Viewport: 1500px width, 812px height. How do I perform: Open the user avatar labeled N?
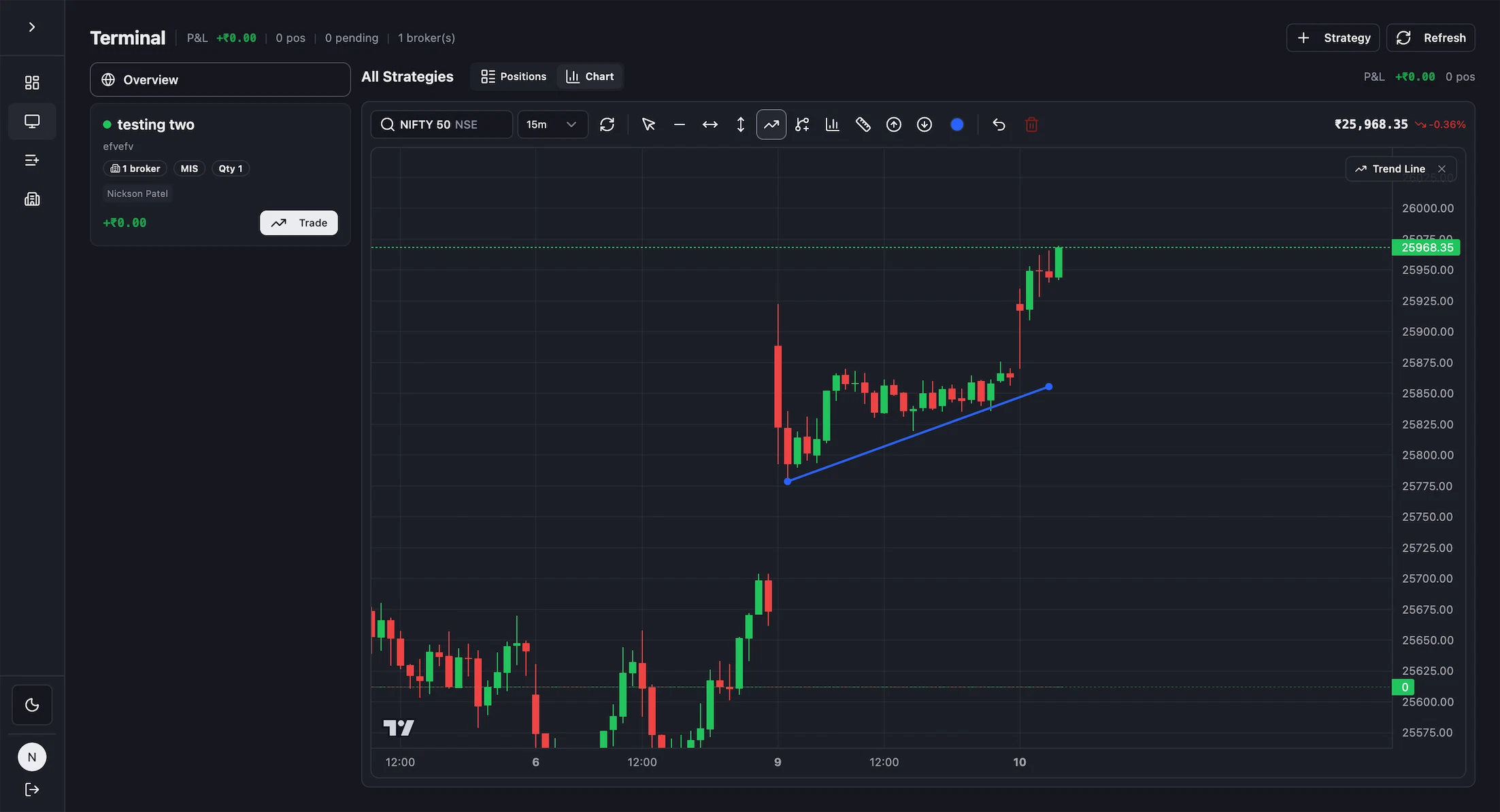point(32,757)
